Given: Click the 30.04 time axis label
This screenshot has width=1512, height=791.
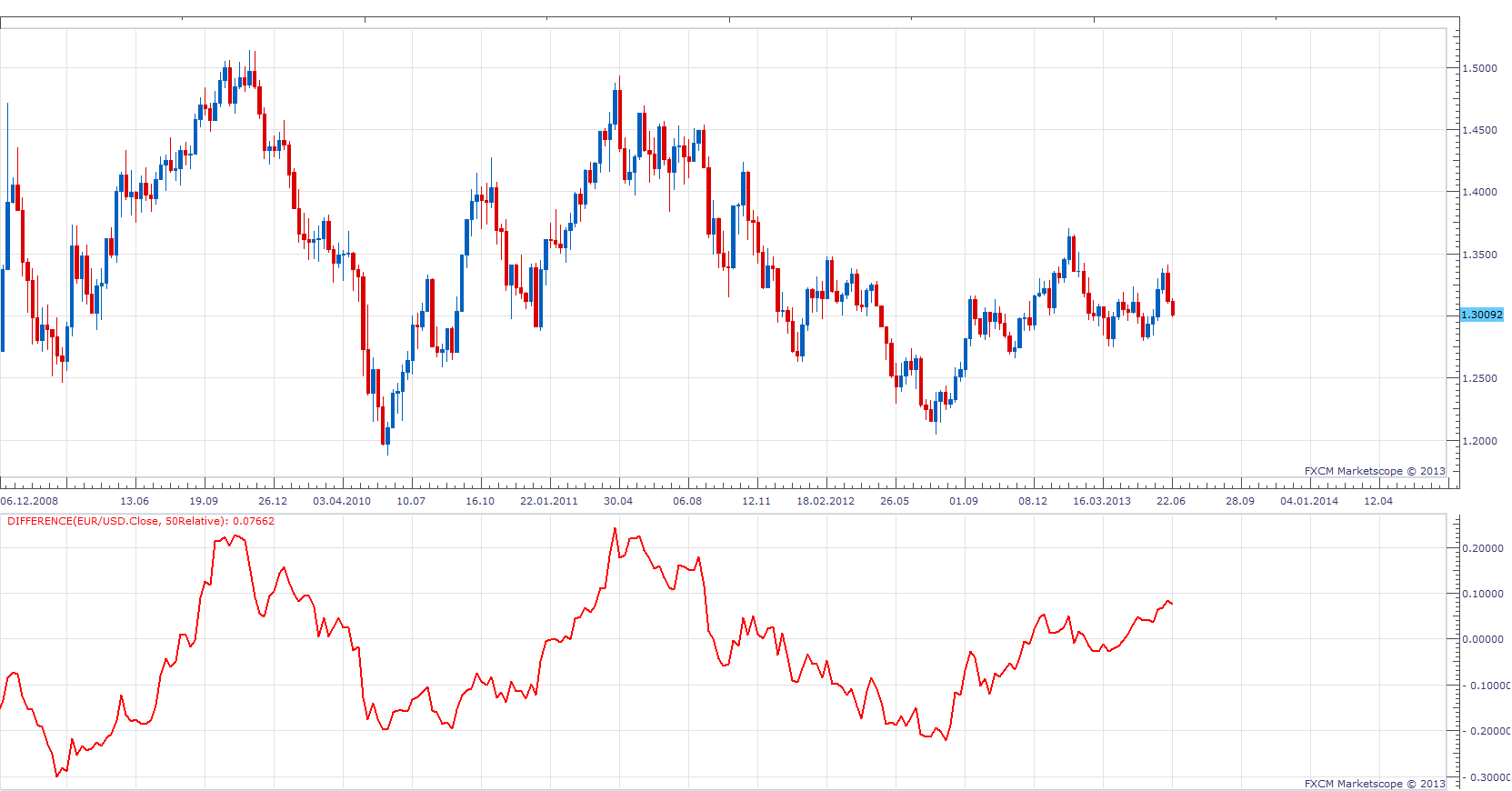Looking at the screenshot, I should click(618, 501).
